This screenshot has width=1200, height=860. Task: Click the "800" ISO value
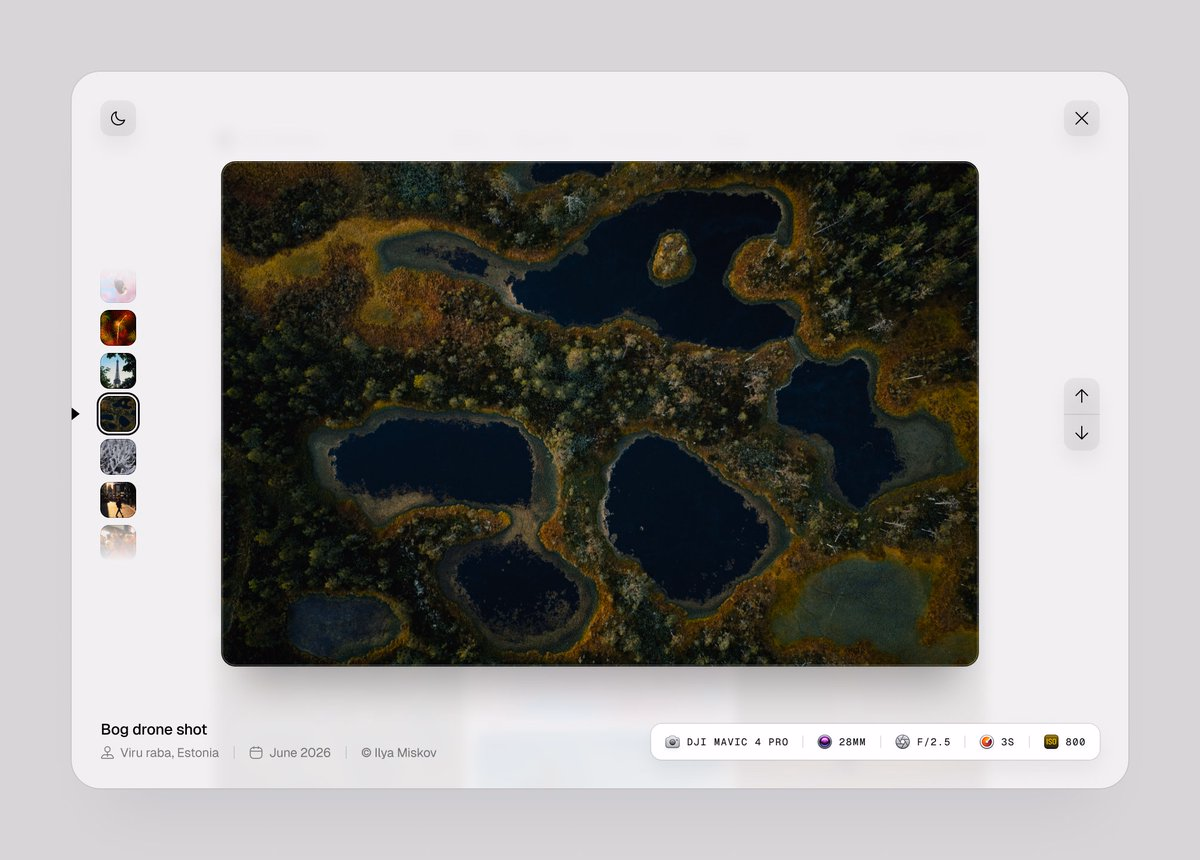click(x=1076, y=742)
